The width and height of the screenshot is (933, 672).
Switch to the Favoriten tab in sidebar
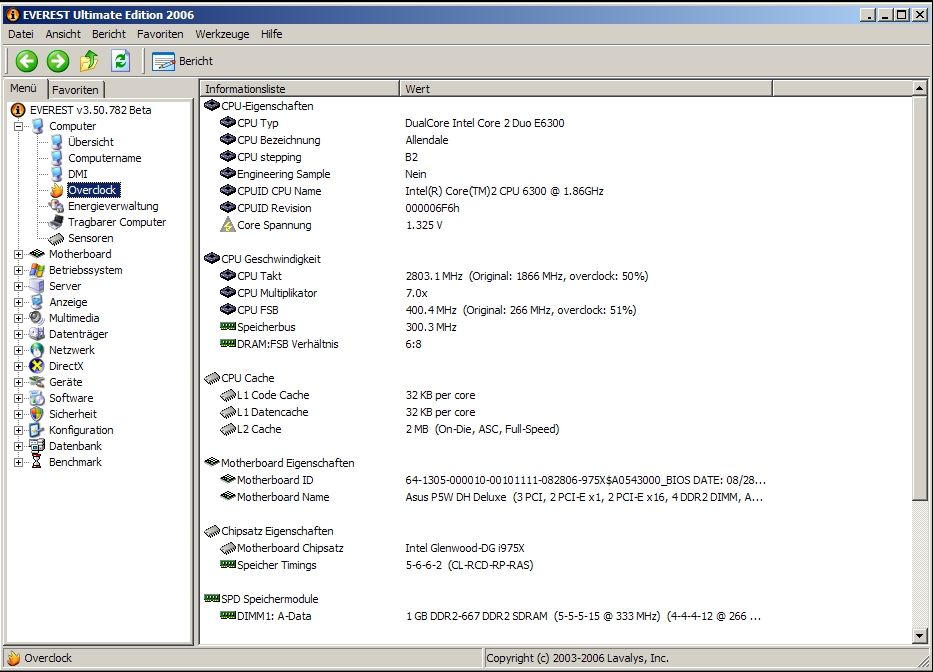coord(76,90)
